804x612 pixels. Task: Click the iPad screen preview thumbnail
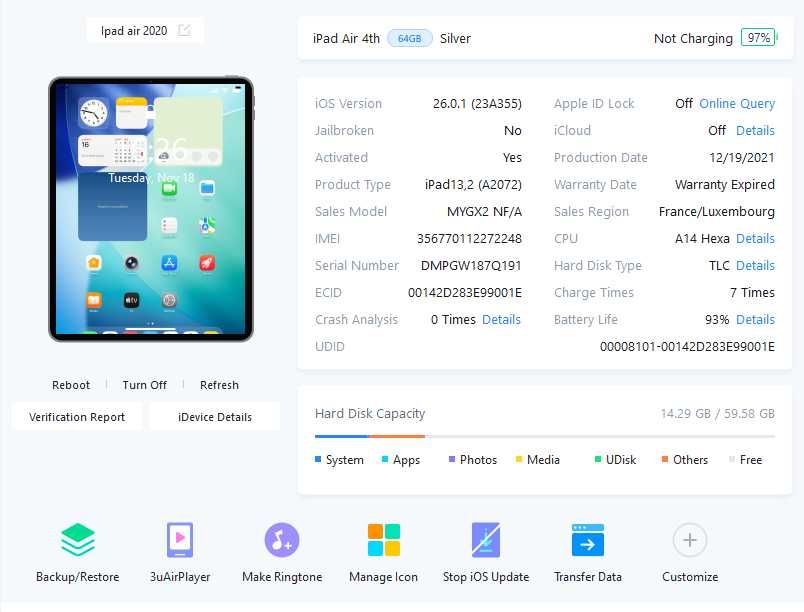pyautogui.click(x=151, y=209)
